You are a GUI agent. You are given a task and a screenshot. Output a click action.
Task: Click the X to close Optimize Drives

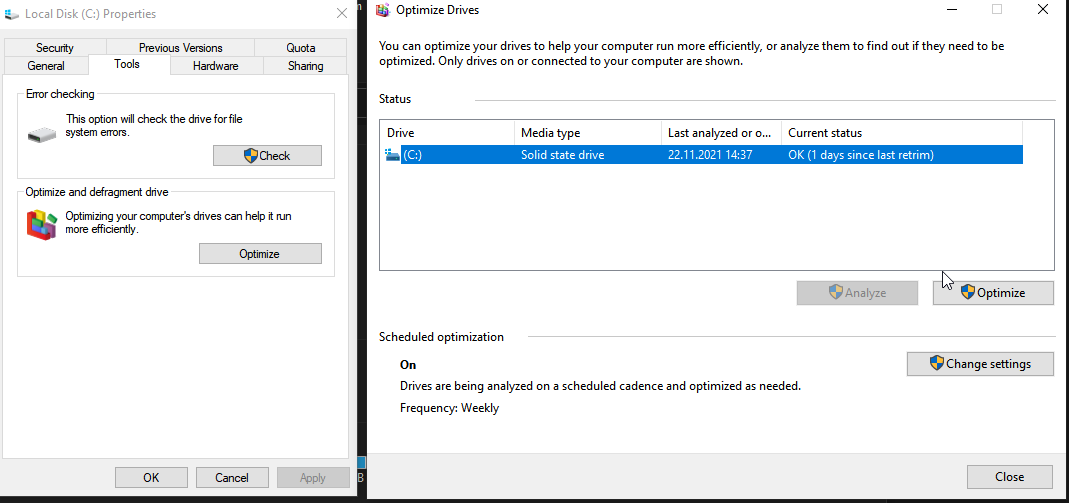click(x=1042, y=10)
